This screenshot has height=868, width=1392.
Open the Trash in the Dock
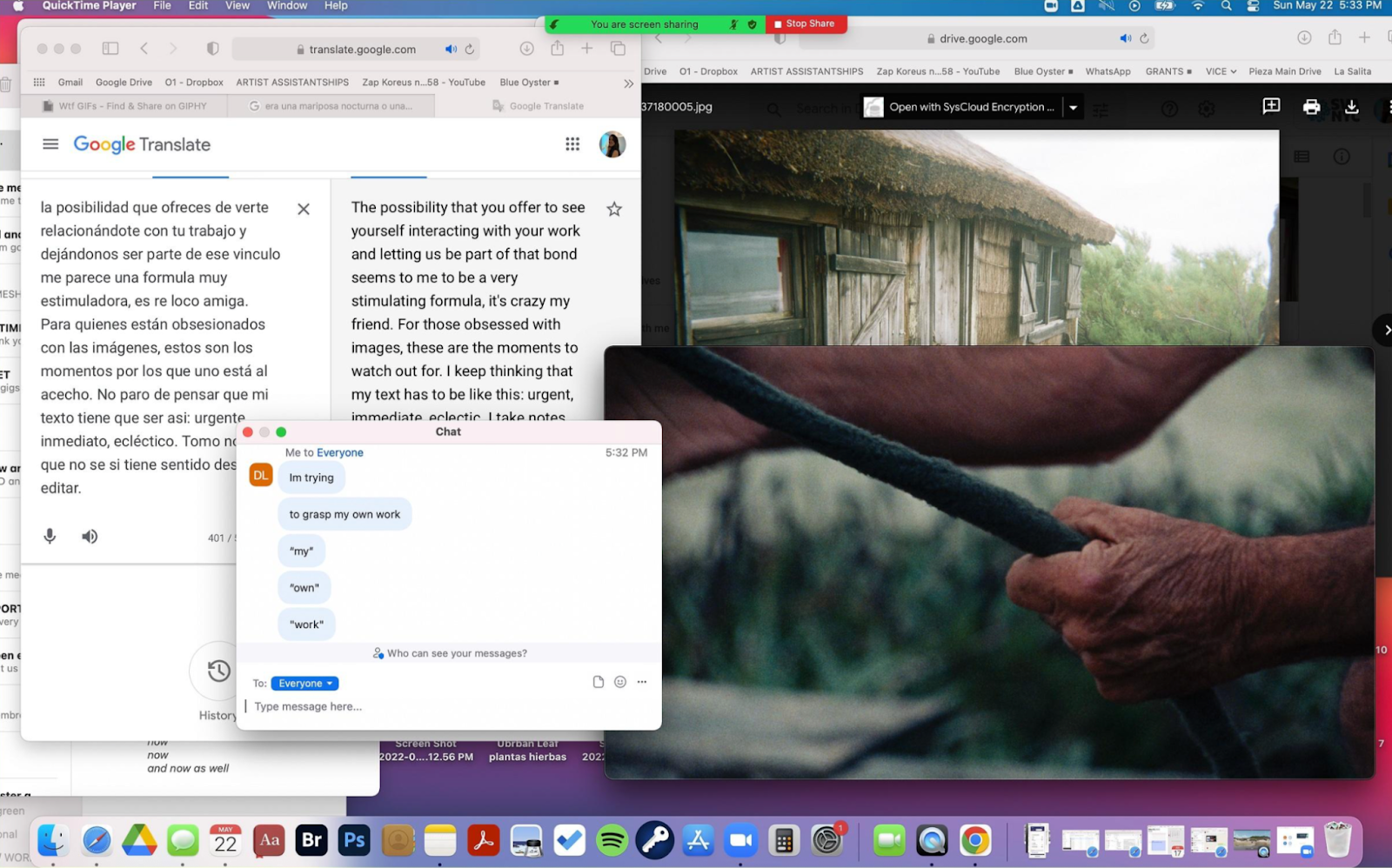click(1337, 840)
